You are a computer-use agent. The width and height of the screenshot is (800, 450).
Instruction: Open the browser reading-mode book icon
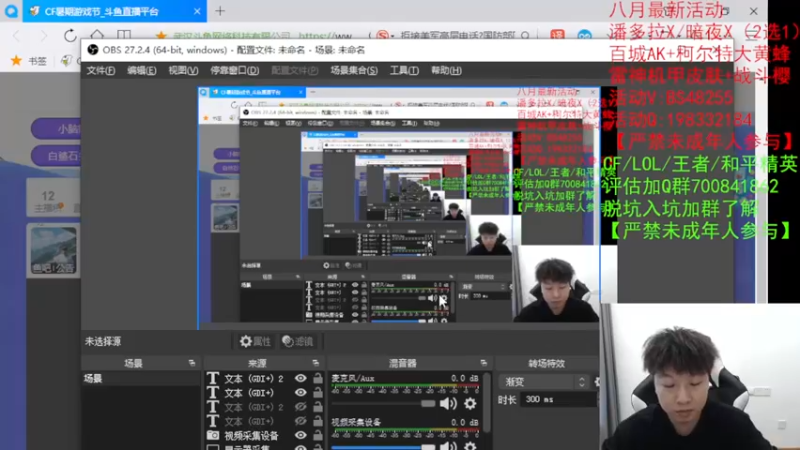point(124,35)
